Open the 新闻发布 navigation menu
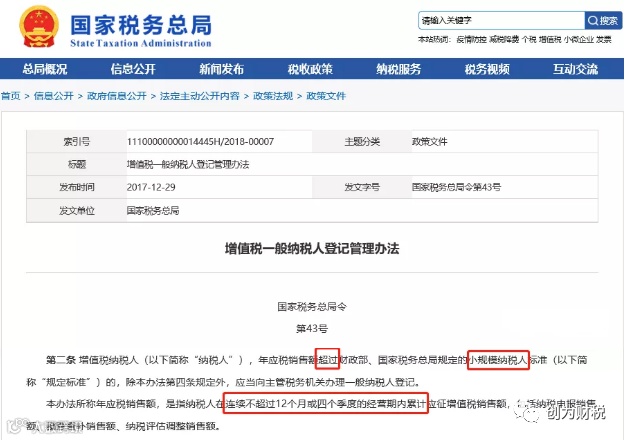 point(222,69)
